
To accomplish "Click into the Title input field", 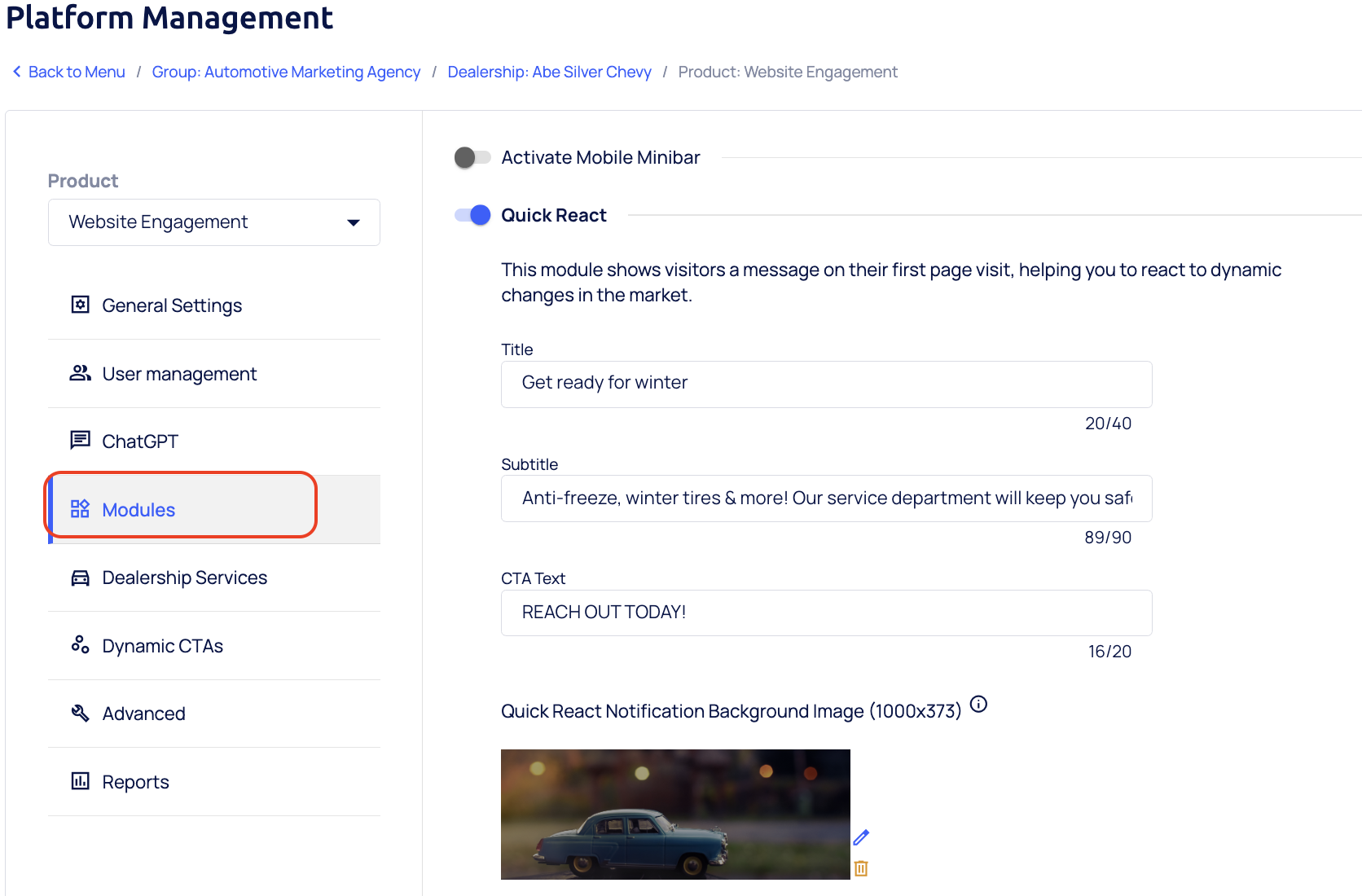I will click(826, 384).
